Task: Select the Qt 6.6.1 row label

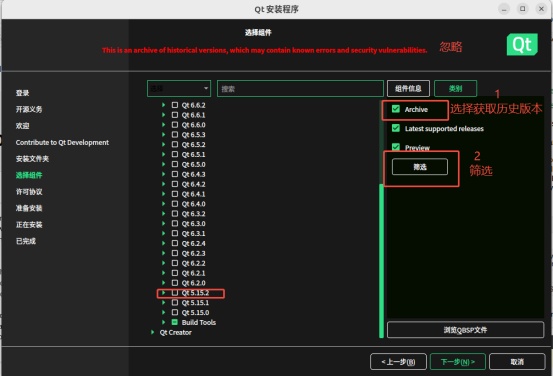Action: (193, 115)
